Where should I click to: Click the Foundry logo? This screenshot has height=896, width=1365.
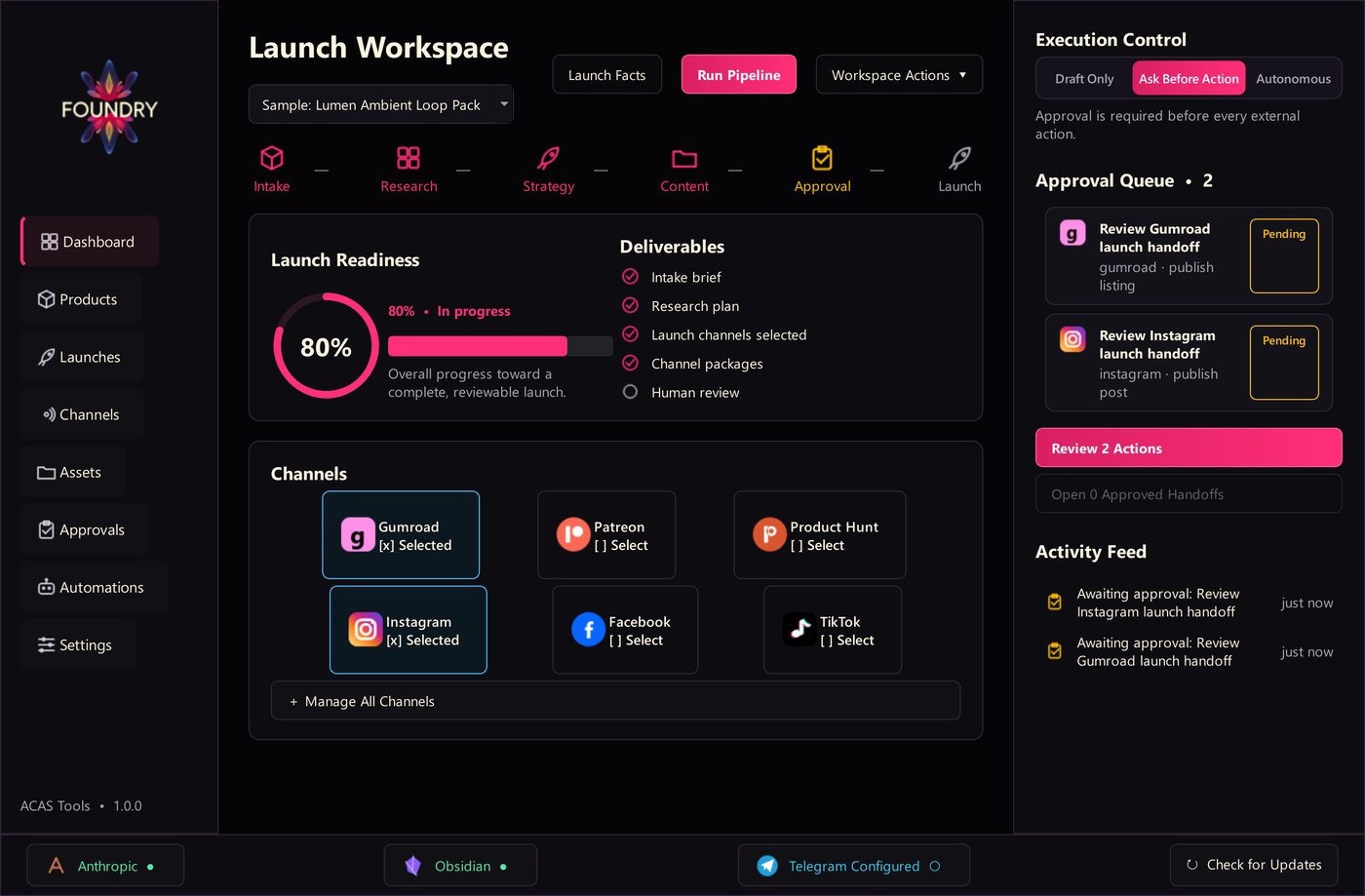(x=109, y=108)
